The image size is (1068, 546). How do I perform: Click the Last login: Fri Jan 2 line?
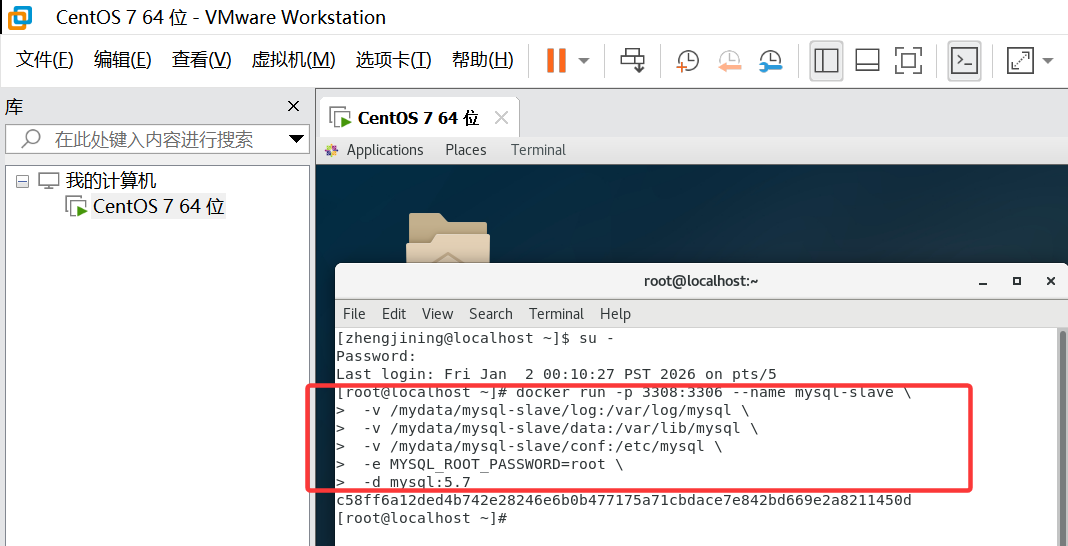click(x=556, y=374)
